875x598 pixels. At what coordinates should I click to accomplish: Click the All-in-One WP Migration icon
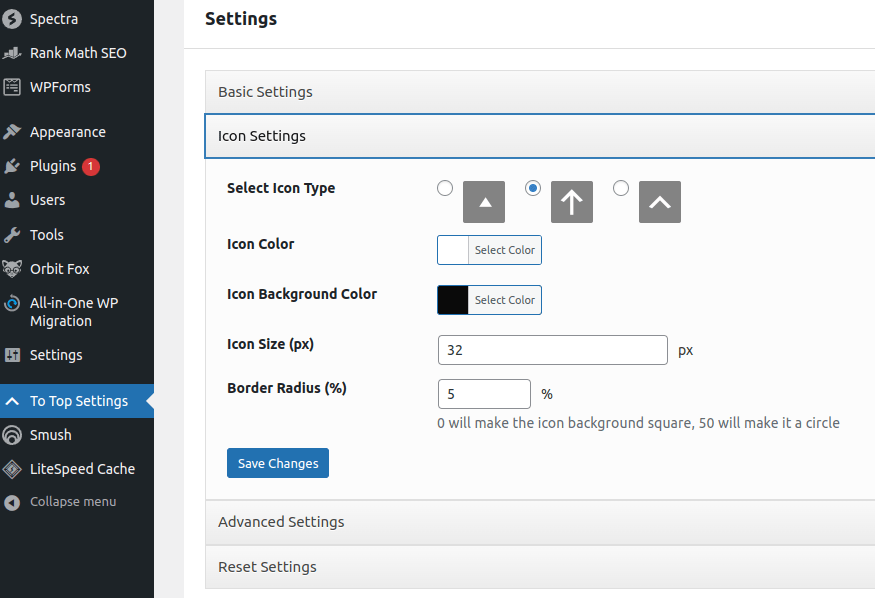[x=12, y=303]
